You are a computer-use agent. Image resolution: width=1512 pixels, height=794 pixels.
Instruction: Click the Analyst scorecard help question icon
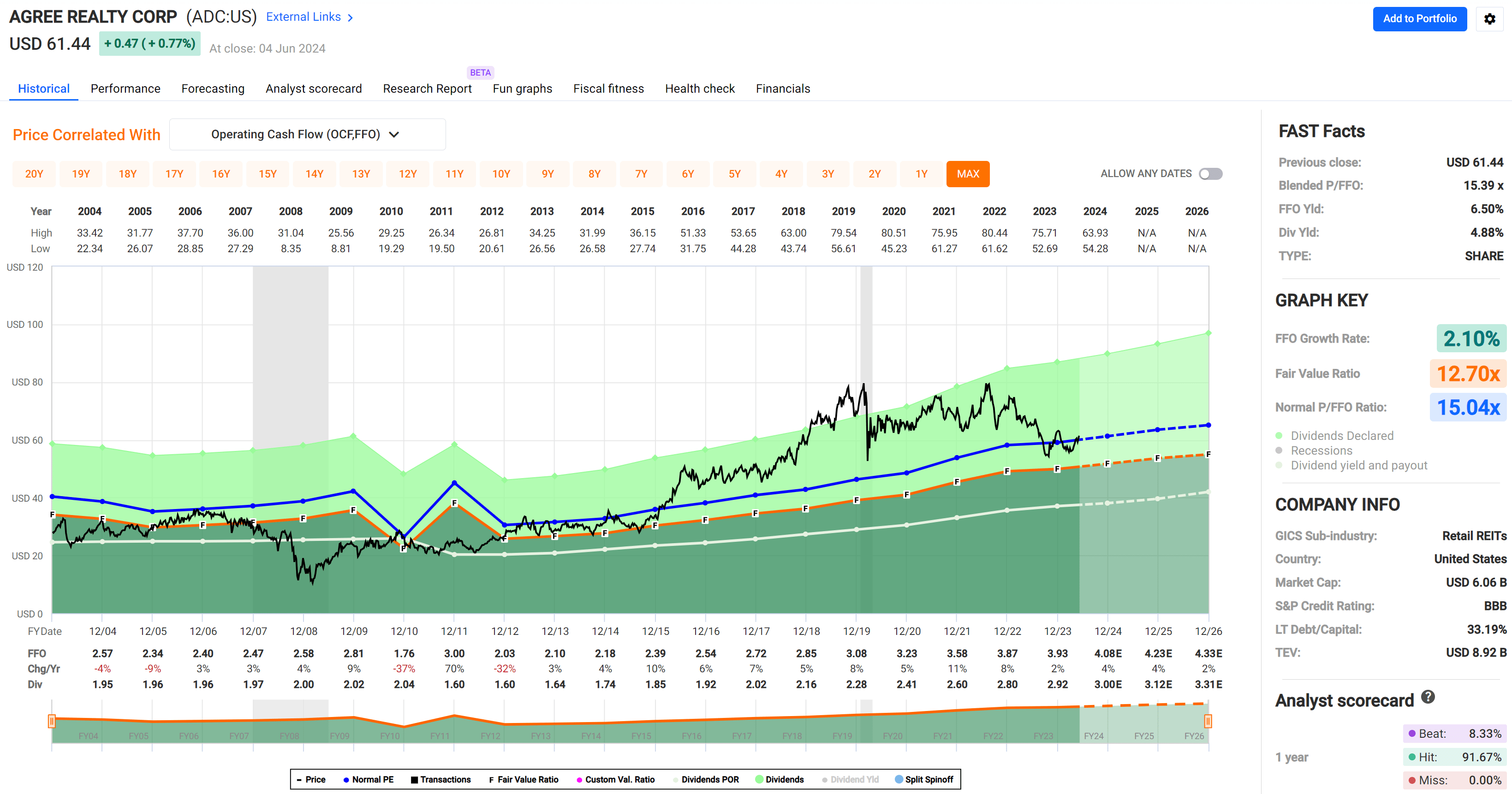(1428, 697)
